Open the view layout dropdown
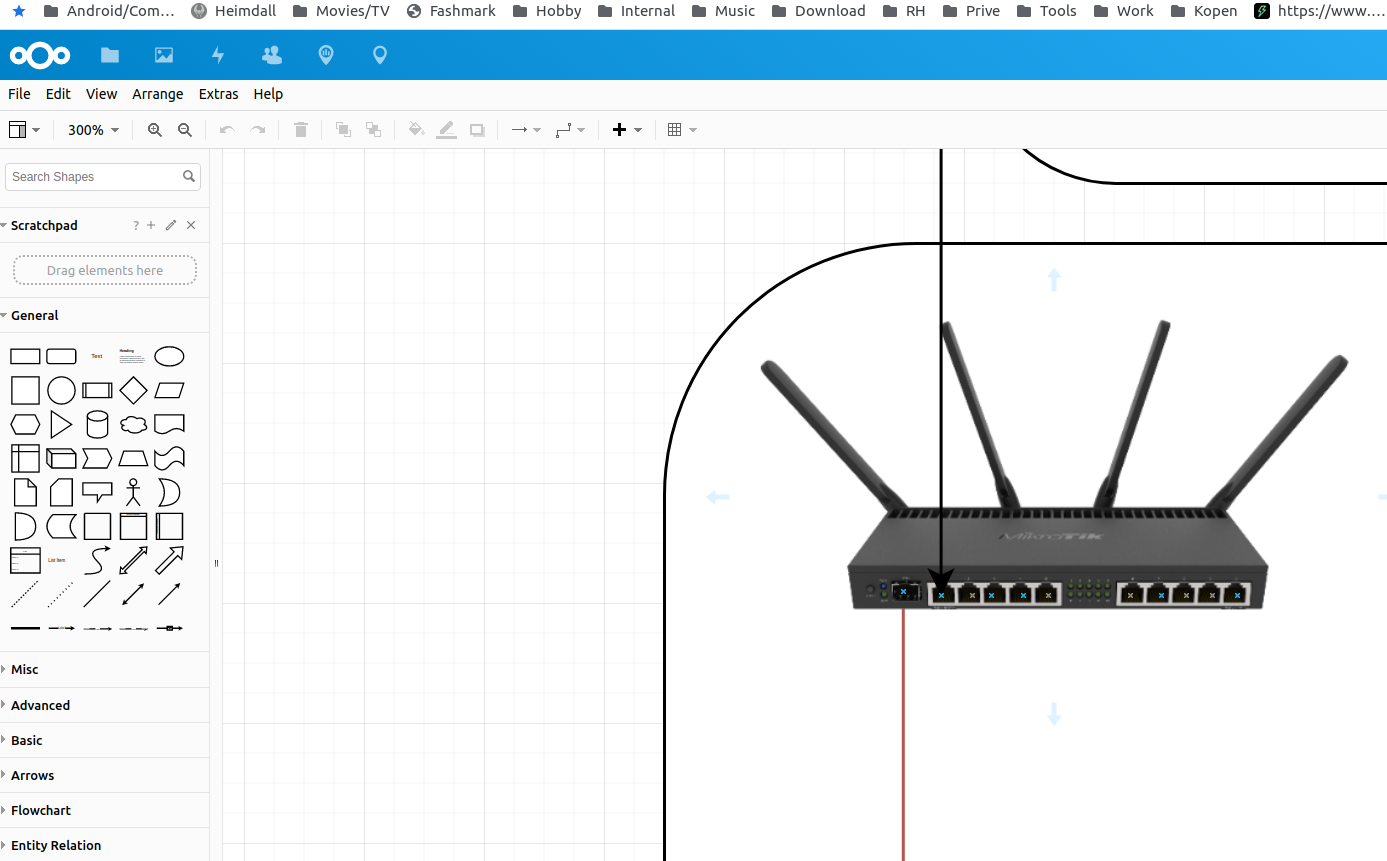 pyautogui.click(x=24, y=130)
